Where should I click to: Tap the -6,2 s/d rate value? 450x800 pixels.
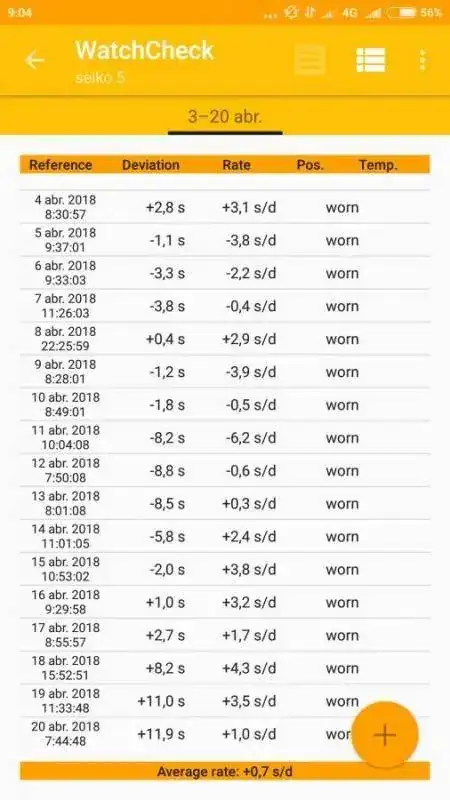(251, 438)
